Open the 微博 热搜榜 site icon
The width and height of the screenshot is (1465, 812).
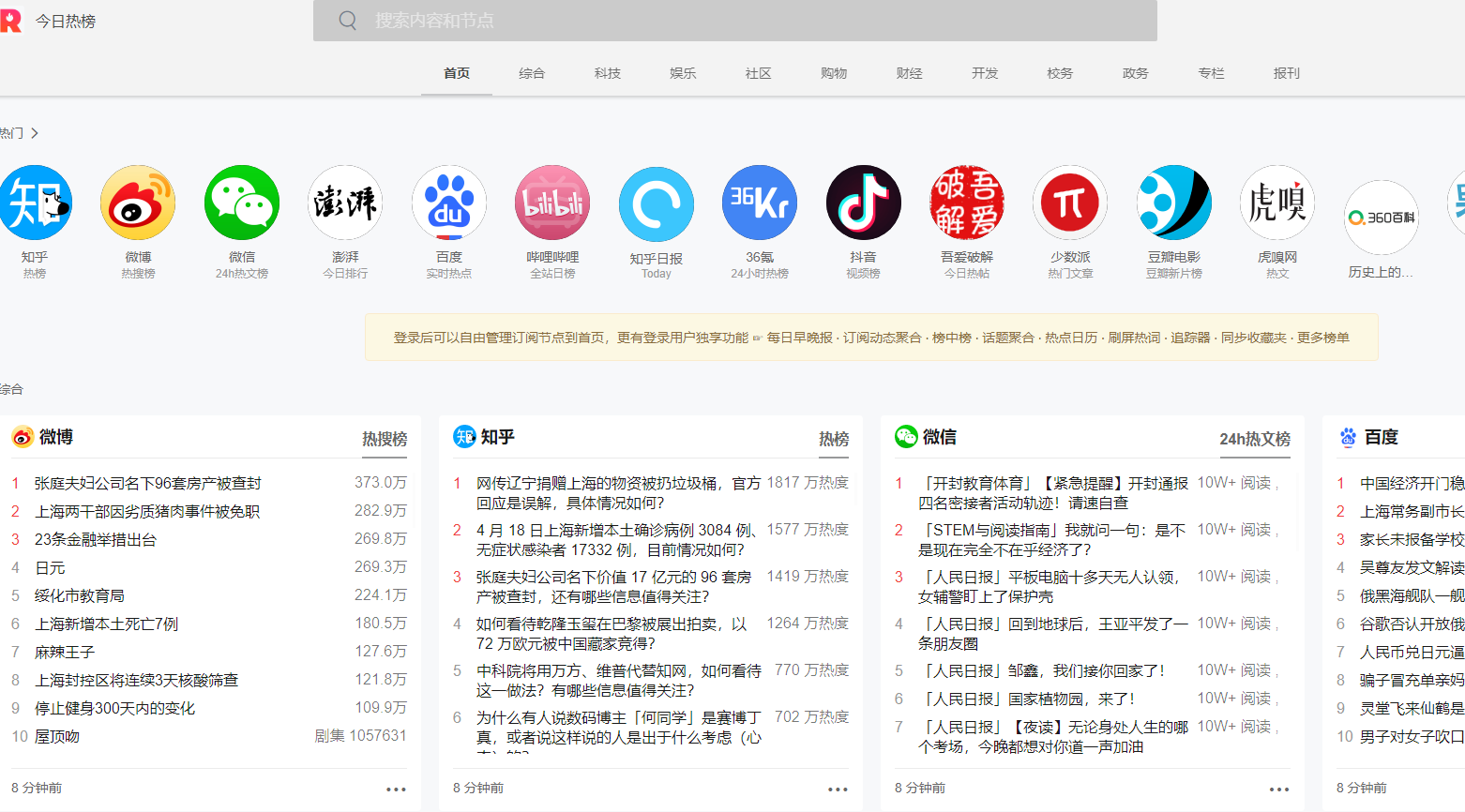click(138, 203)
